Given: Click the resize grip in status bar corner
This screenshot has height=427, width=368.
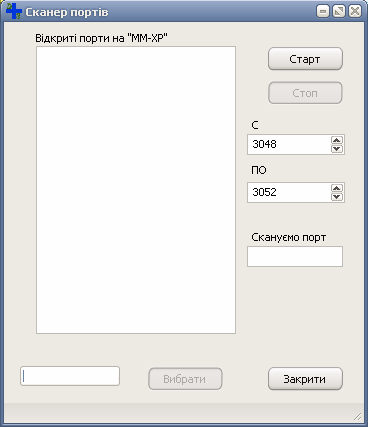Looking at the screenshot, I should [358, 416].
